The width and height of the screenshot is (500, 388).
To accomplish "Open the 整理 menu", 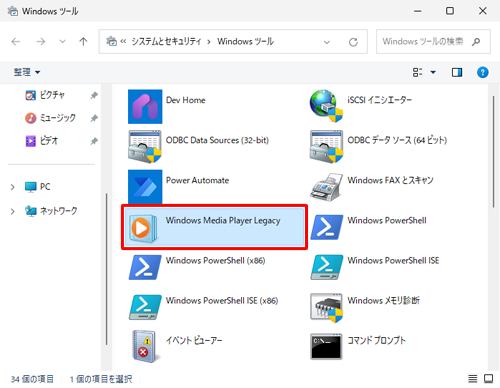I will pyautogui.click(x=27, y=72).
